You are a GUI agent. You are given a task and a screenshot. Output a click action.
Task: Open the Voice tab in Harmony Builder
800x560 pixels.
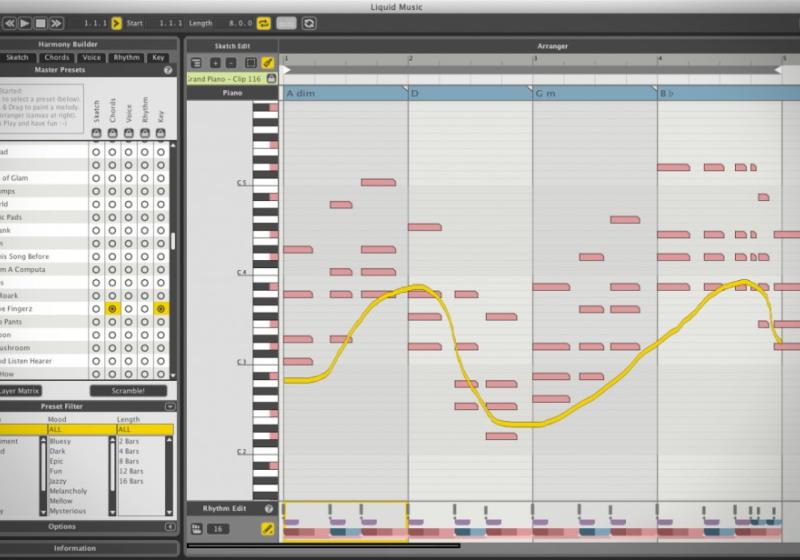click(92, 58)
